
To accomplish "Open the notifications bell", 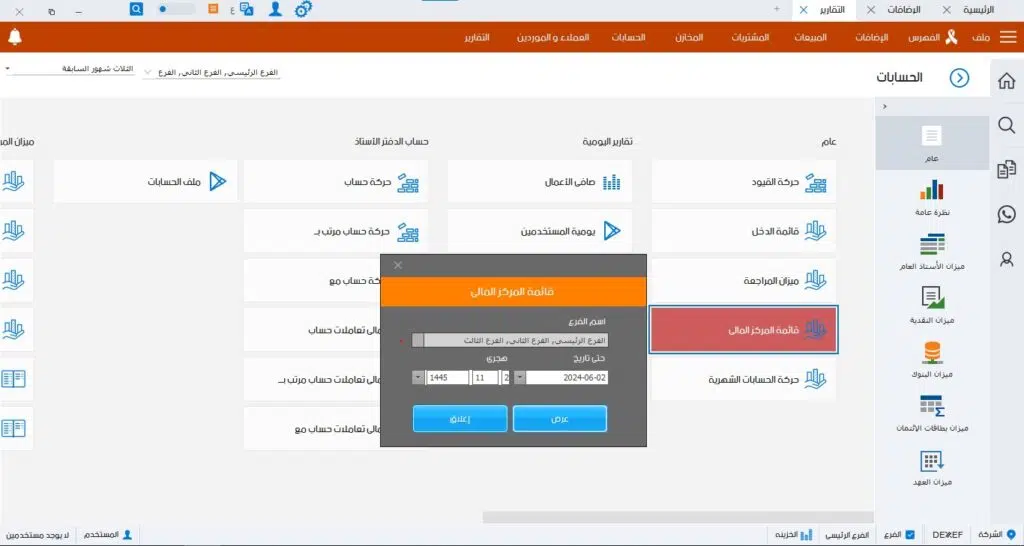I will (x=15, y=37).
